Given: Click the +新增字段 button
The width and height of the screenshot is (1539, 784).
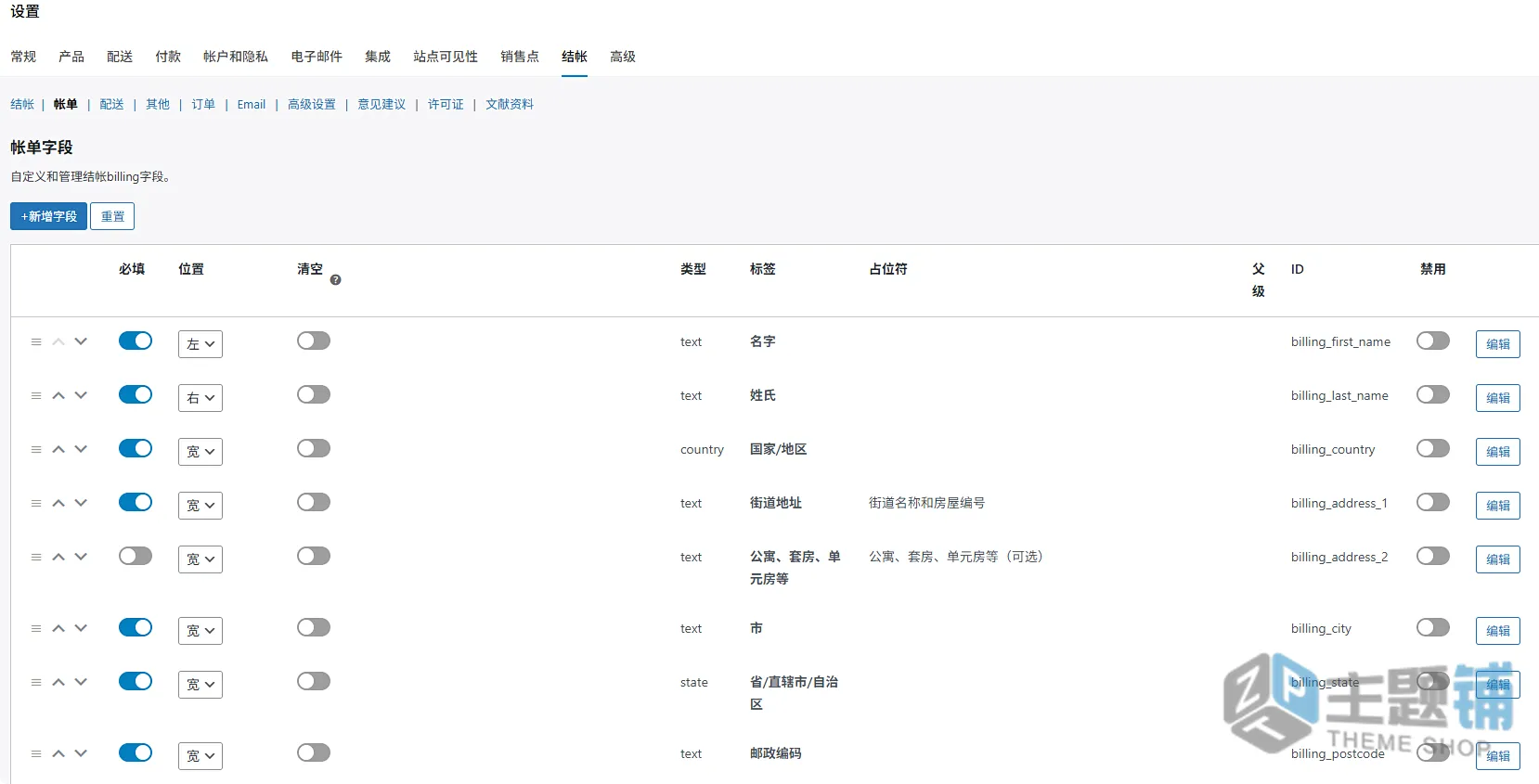Looking at the screenshot, I should [48, 216].
